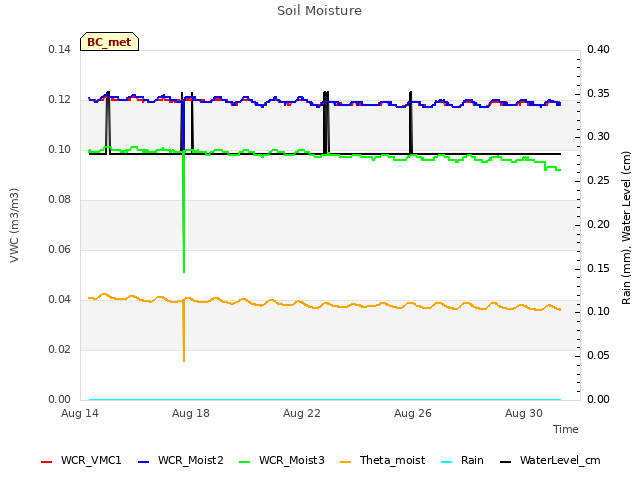Click the Soil Moisture chart title
Screen dimensions: 640x480
[319, 11]
